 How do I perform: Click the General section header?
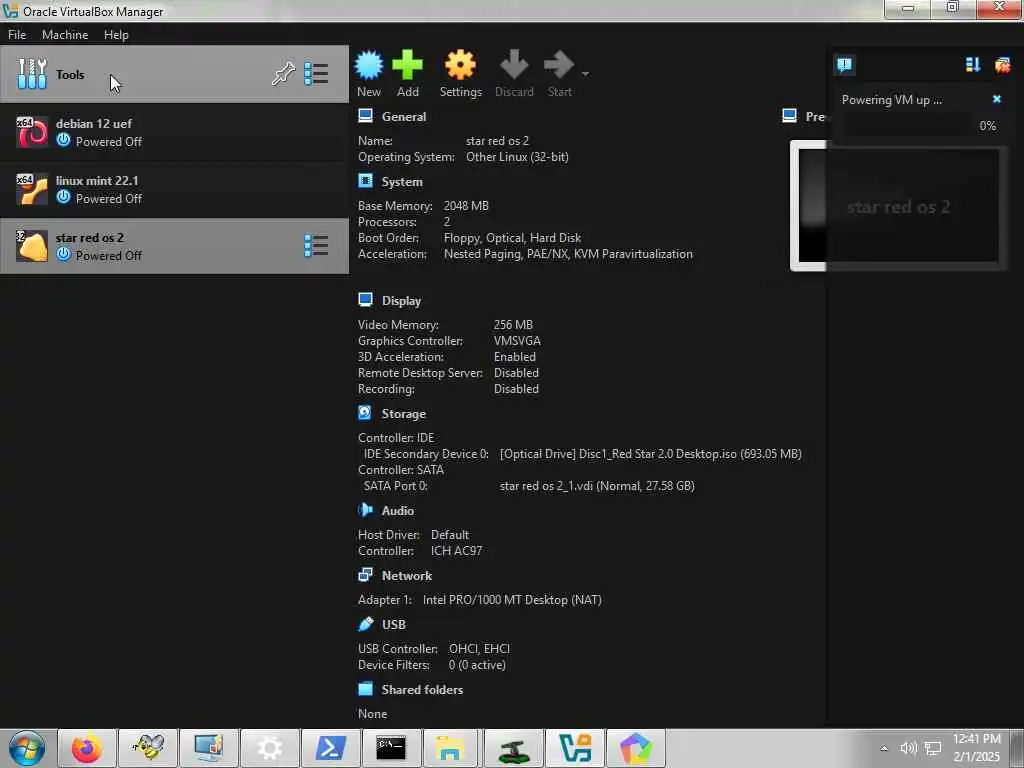(404, 117)
